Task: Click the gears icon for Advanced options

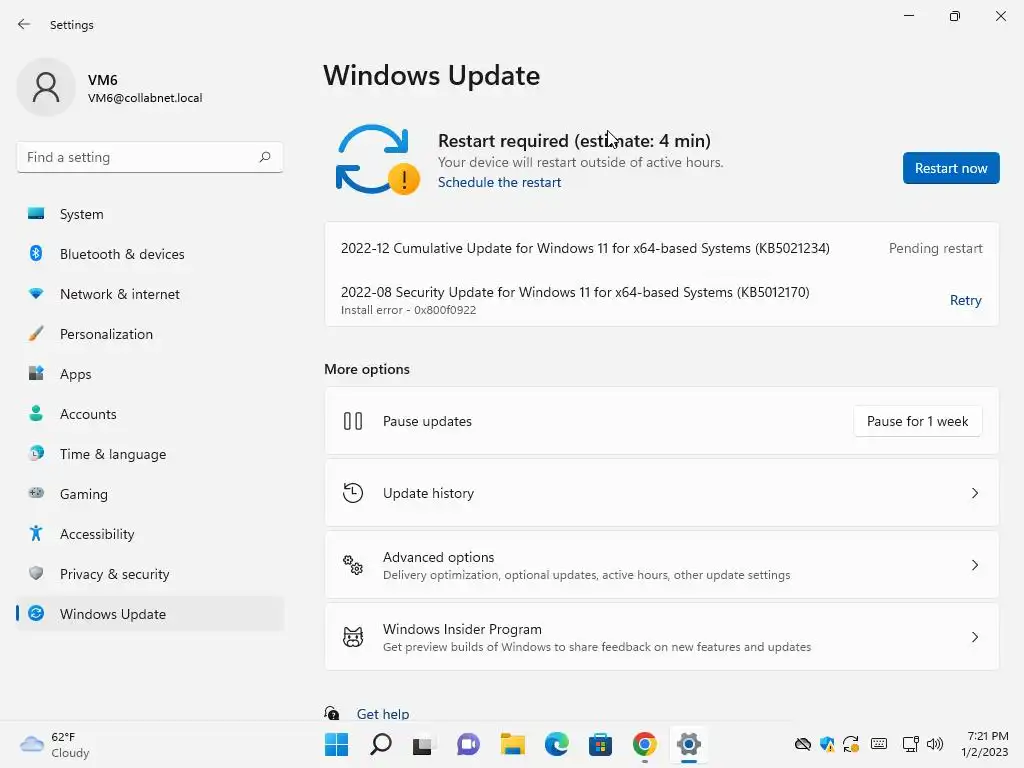Action: pyautogui.click(x=353, y=565)
